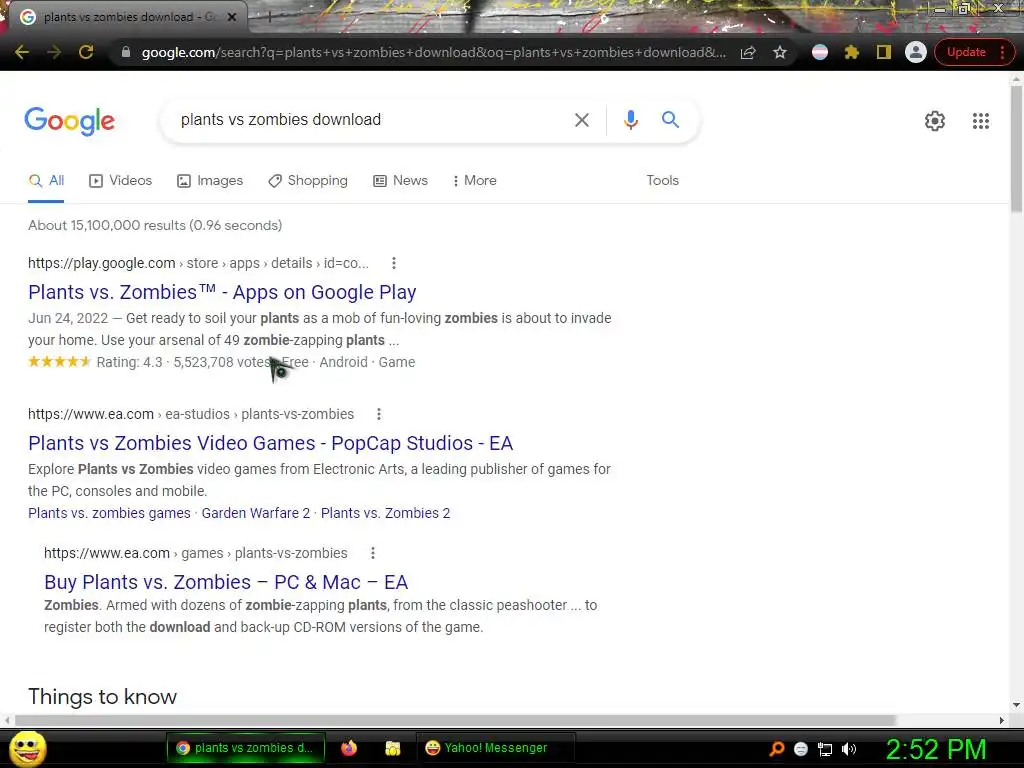Expand the More search categories
Viewport: 1024px width, 768px height.
475,181
